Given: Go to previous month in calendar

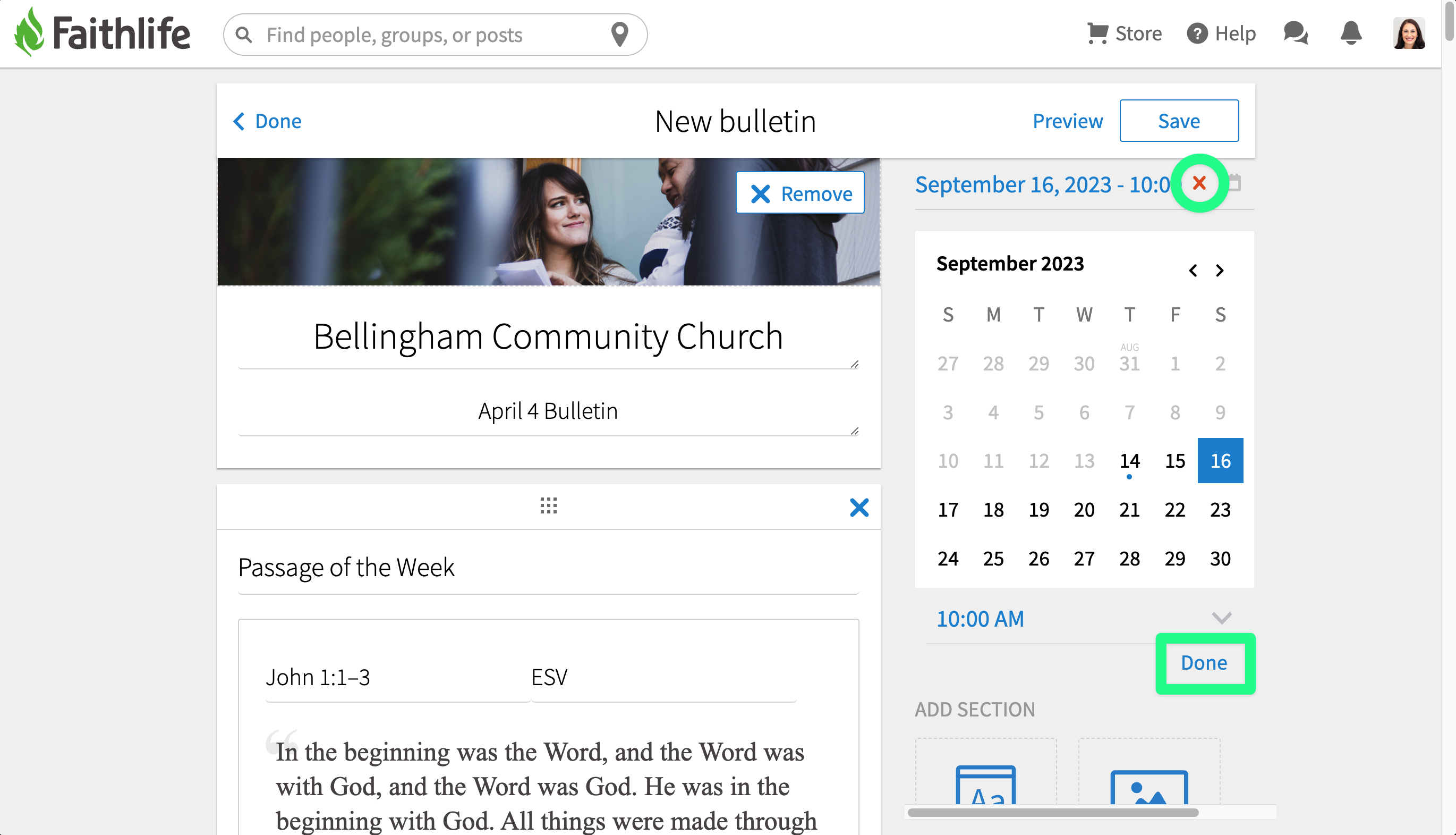Looking at the screenshot, I should pyautogui.click(x=1193, y=270).
